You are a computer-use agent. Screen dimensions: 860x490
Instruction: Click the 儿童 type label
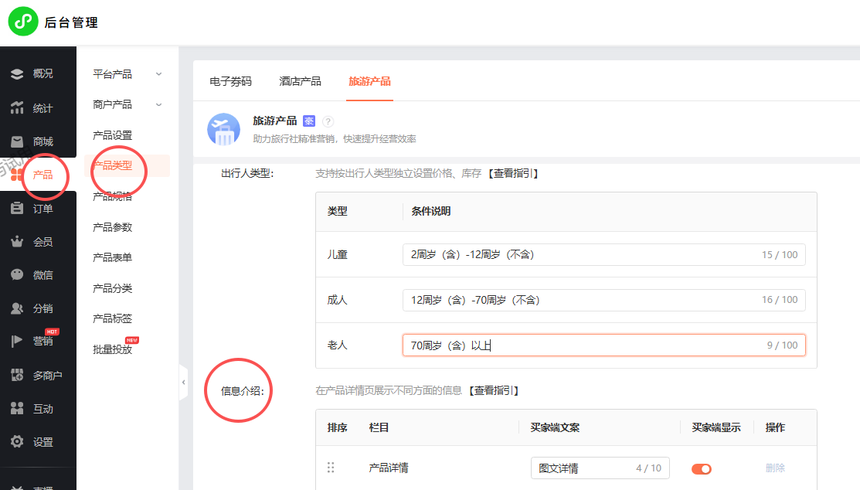pos(337,255)
